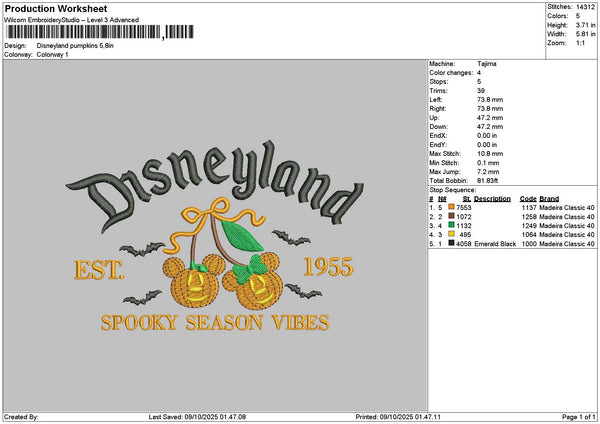Click the Colors value 5

pos(578,16)
